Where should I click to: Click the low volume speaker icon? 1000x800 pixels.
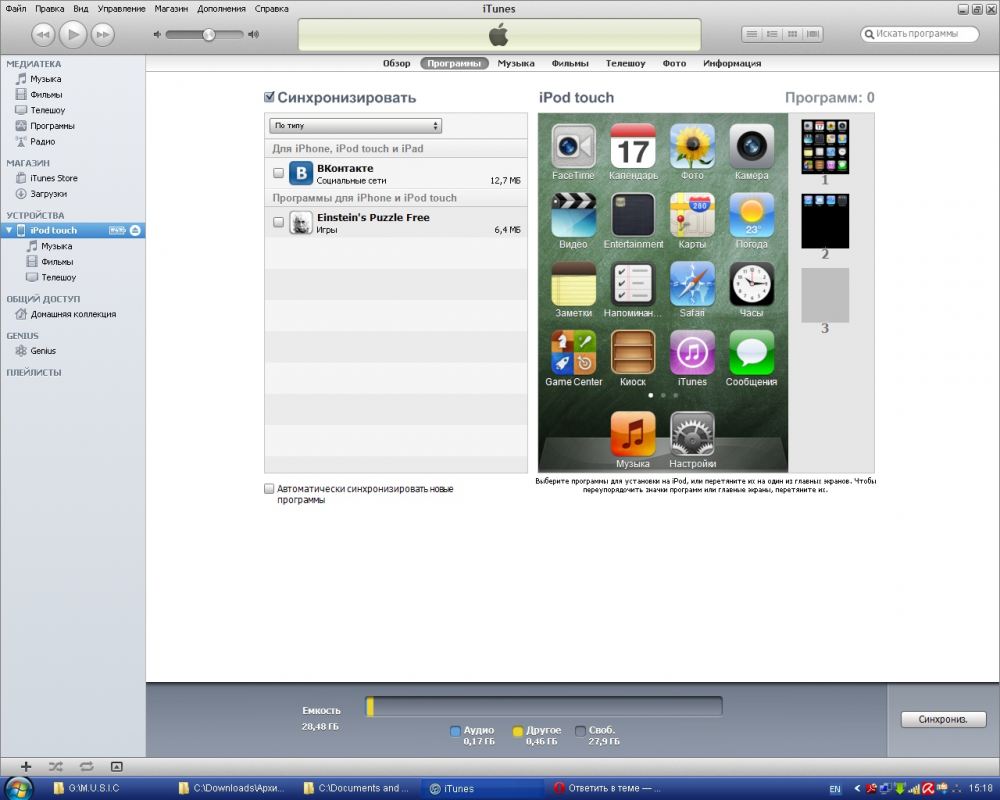(157, 34)
